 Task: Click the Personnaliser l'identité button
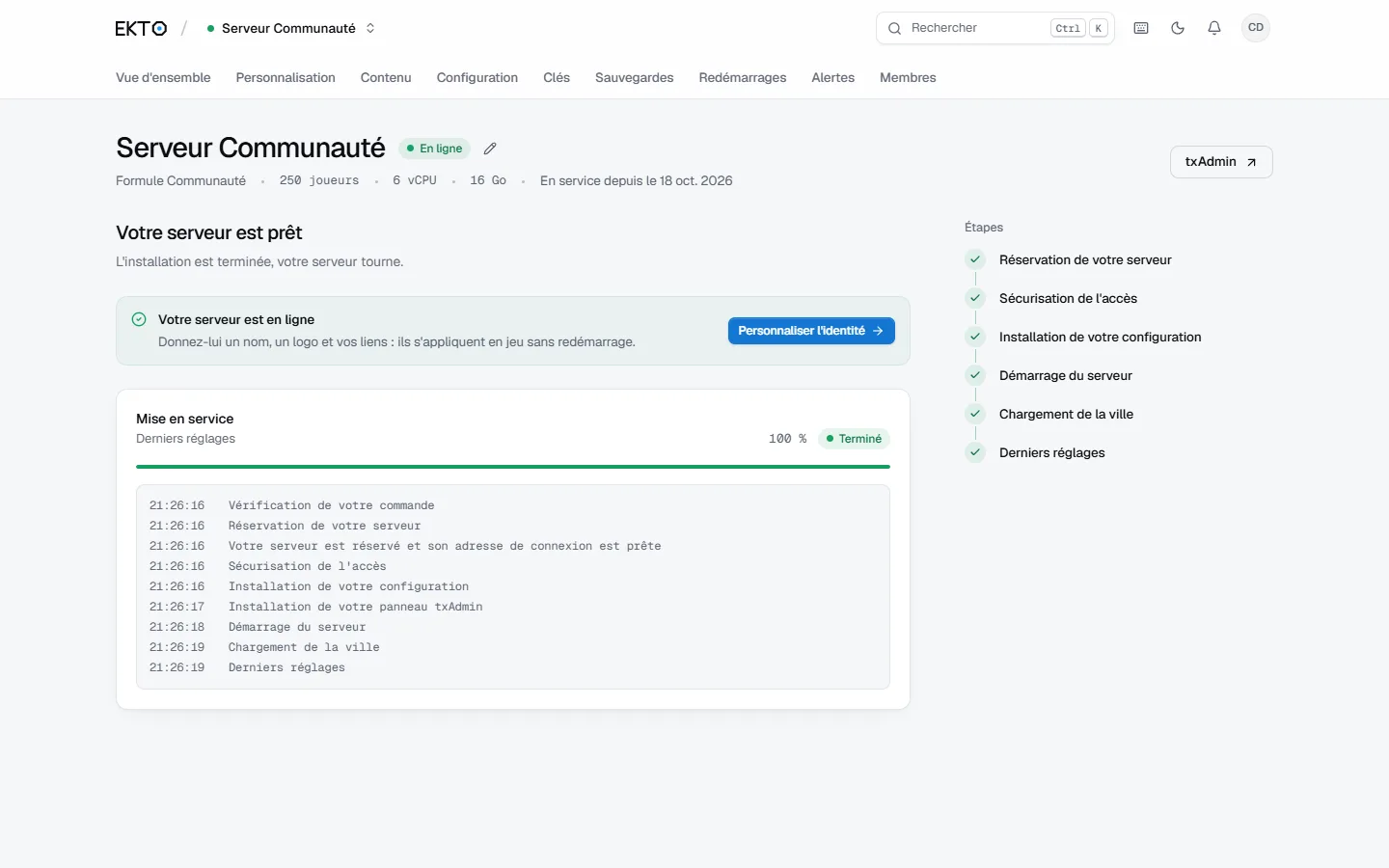coord(811,331)
